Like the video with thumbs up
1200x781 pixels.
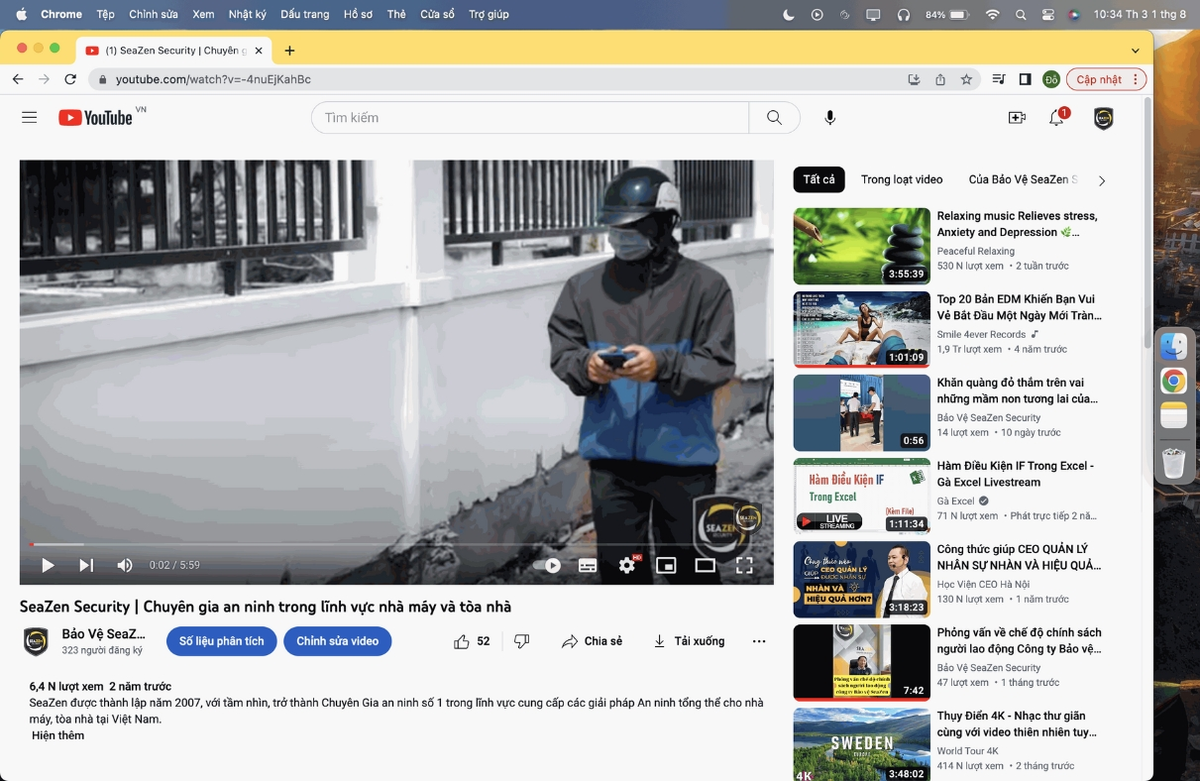471,641
